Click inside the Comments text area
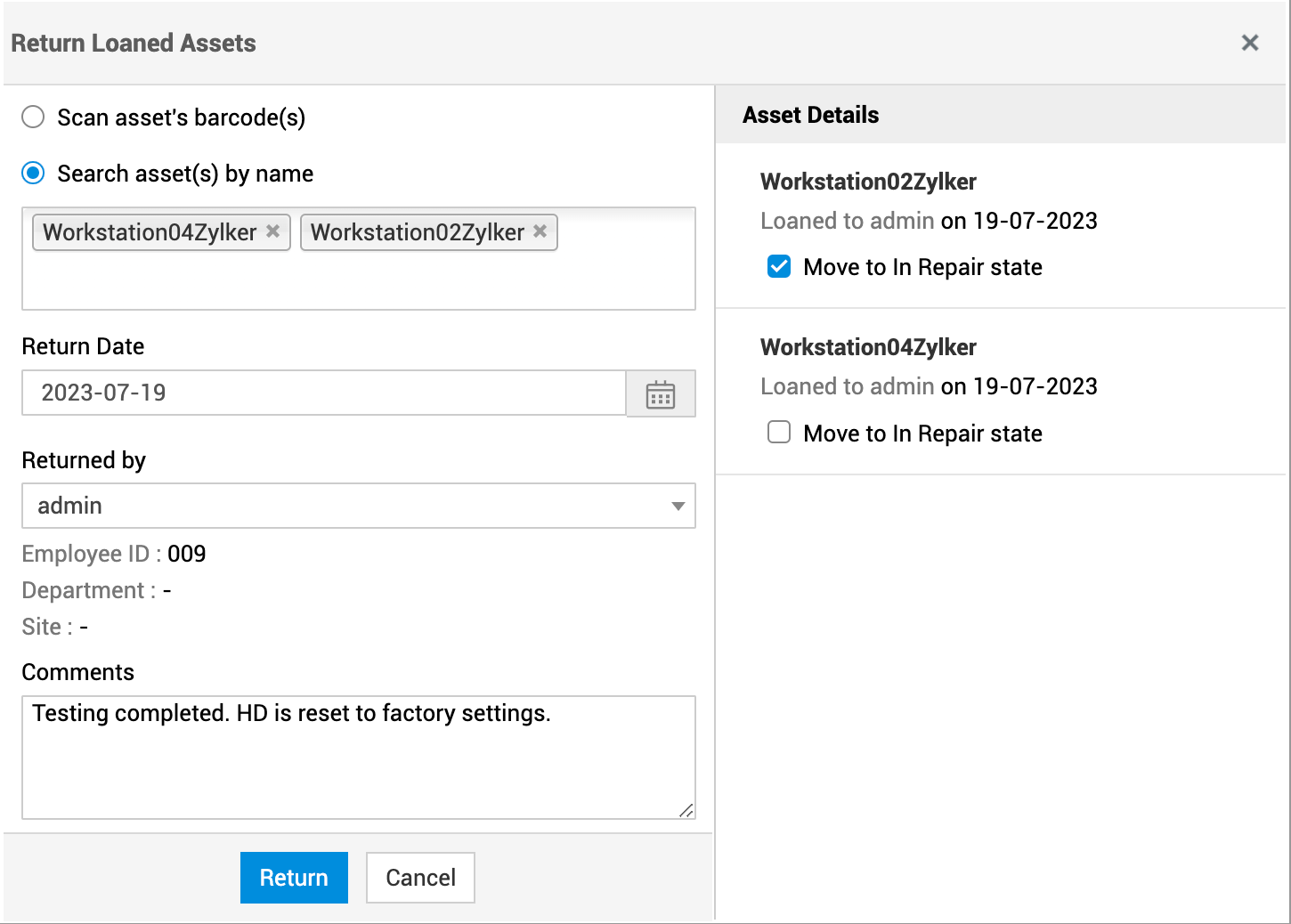This screenshot has height=924, width=1291. 356,766
